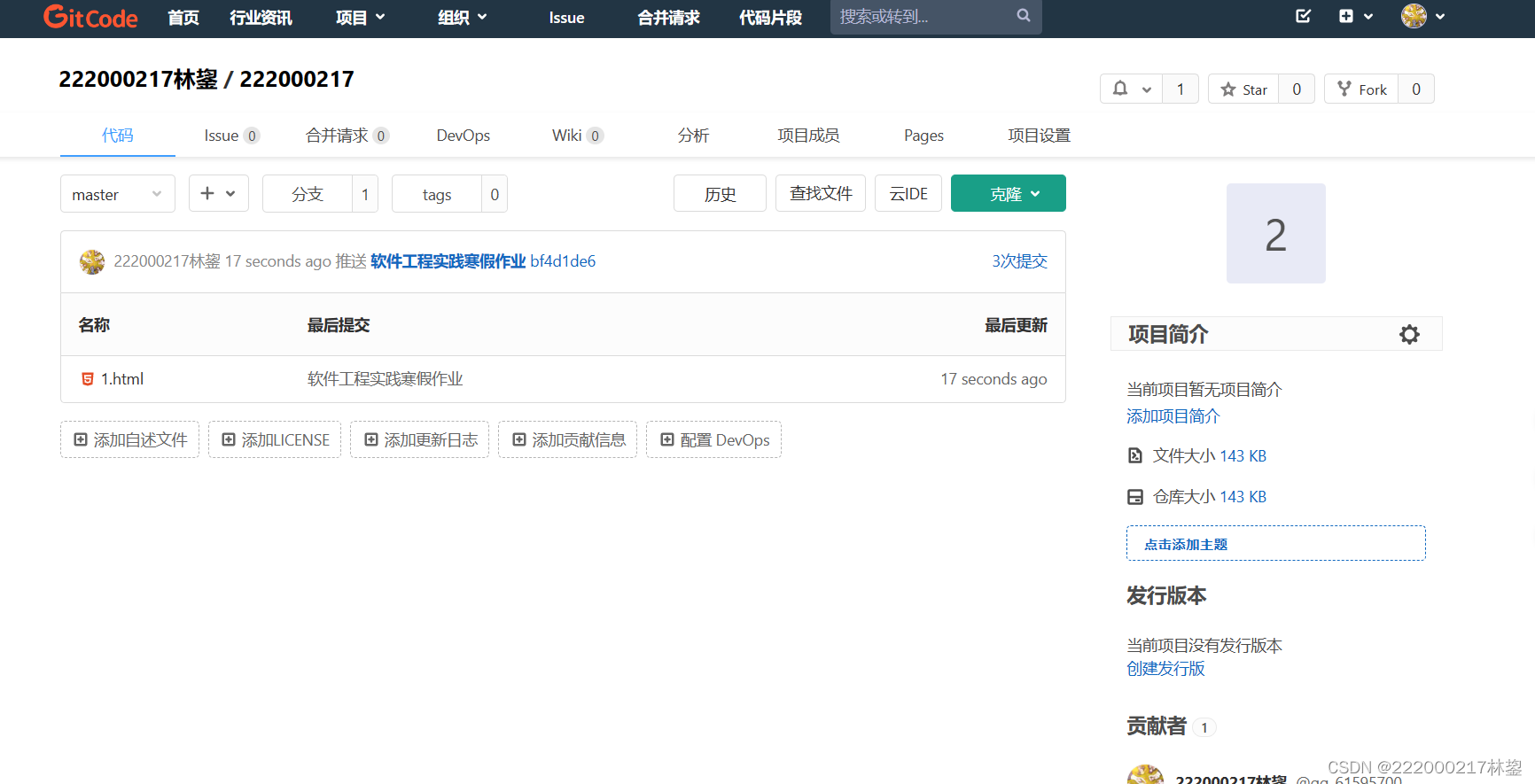Open the user avatar menu

[x=1422, y=16]
